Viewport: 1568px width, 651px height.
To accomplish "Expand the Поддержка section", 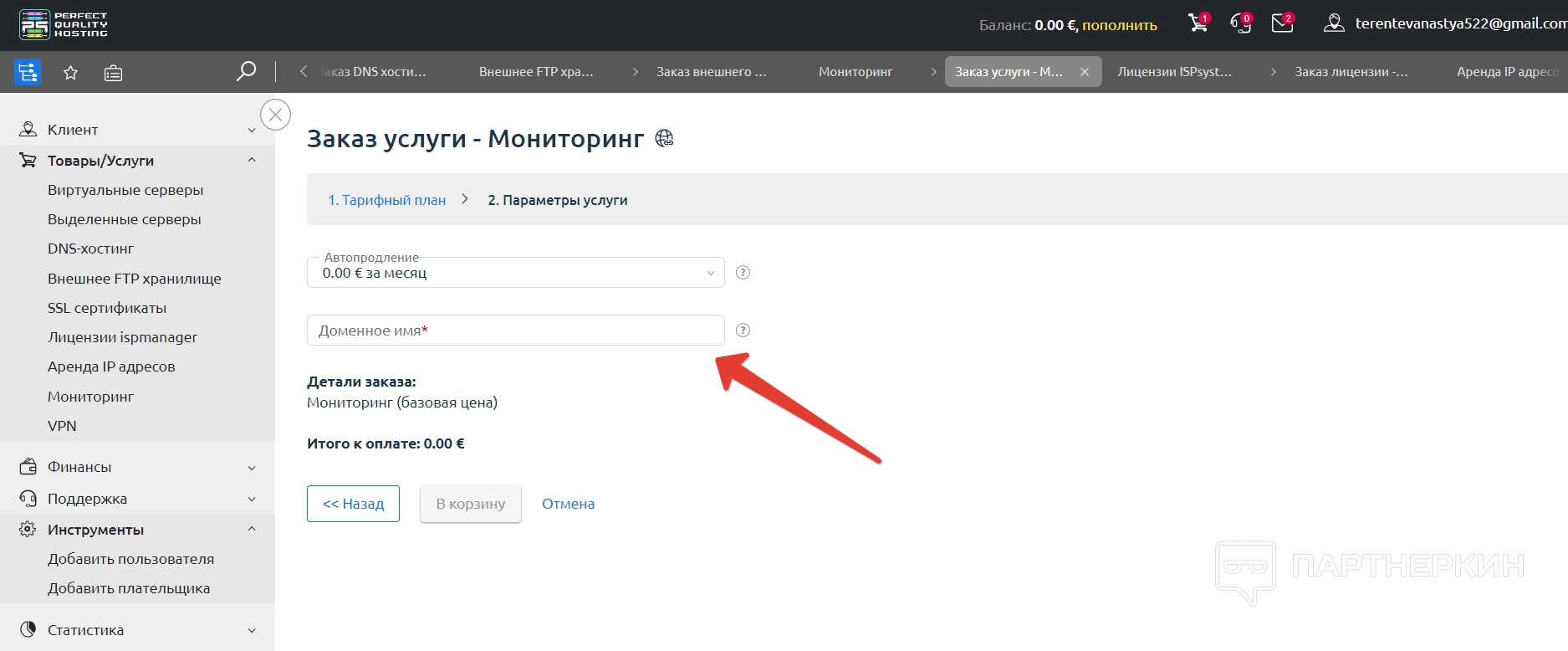I will click(x=252, y=500).
